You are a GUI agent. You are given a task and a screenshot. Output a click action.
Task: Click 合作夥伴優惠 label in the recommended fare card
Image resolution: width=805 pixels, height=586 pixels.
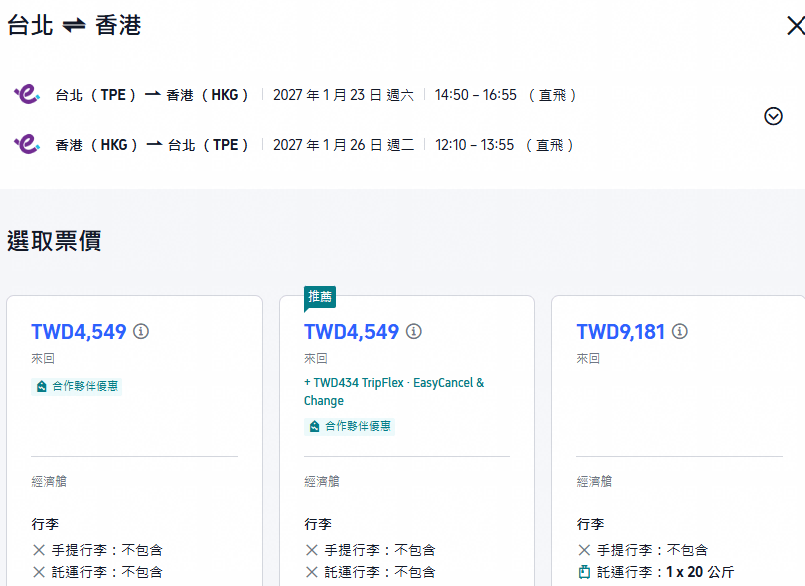(x=358, y=426)
